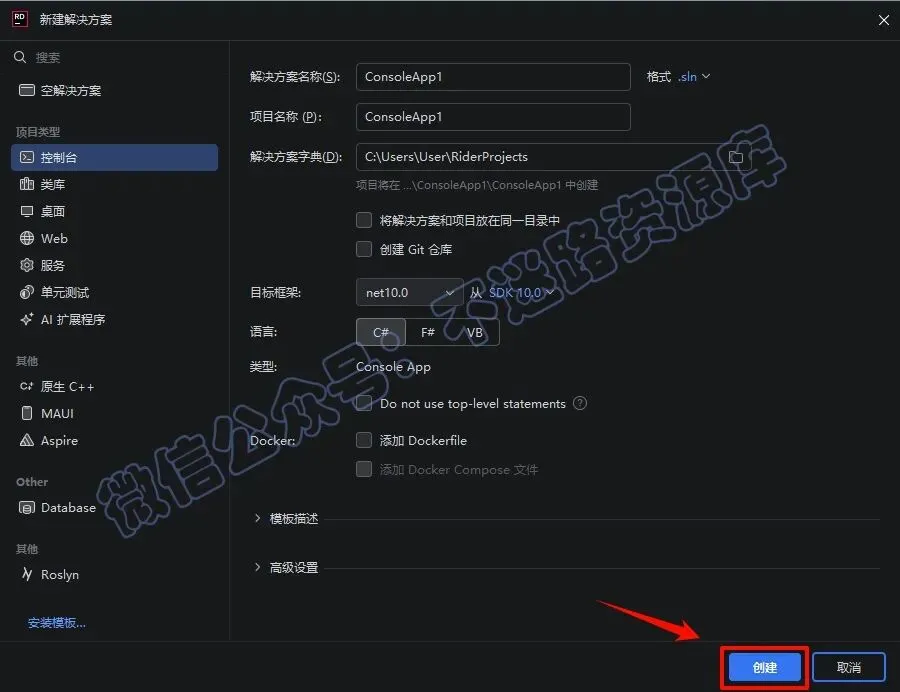Click the AI 扩展程序 sparkle icon
The image size is (900, 692).
pos(26,319)
